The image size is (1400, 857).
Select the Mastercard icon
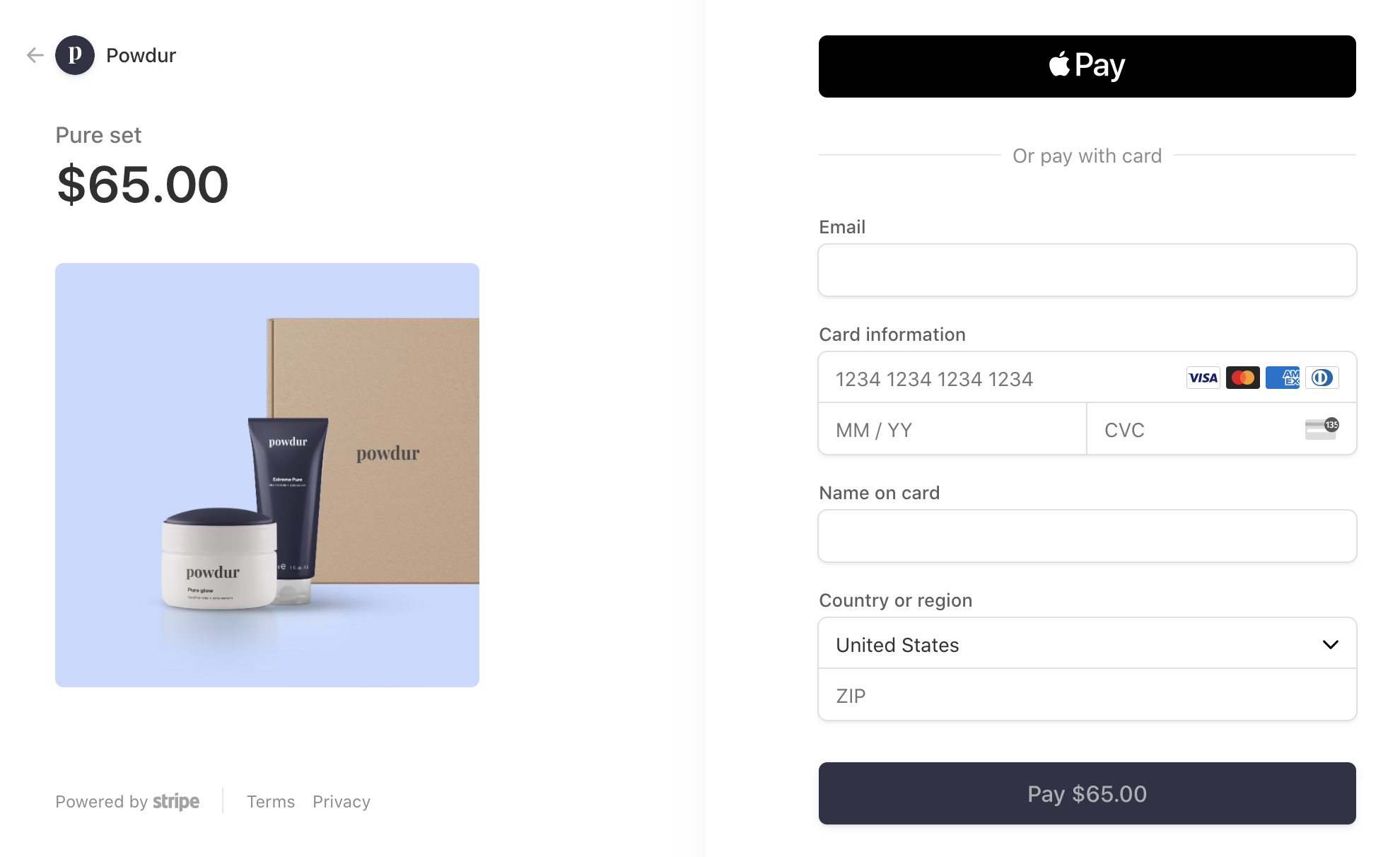click(1242, 378)
